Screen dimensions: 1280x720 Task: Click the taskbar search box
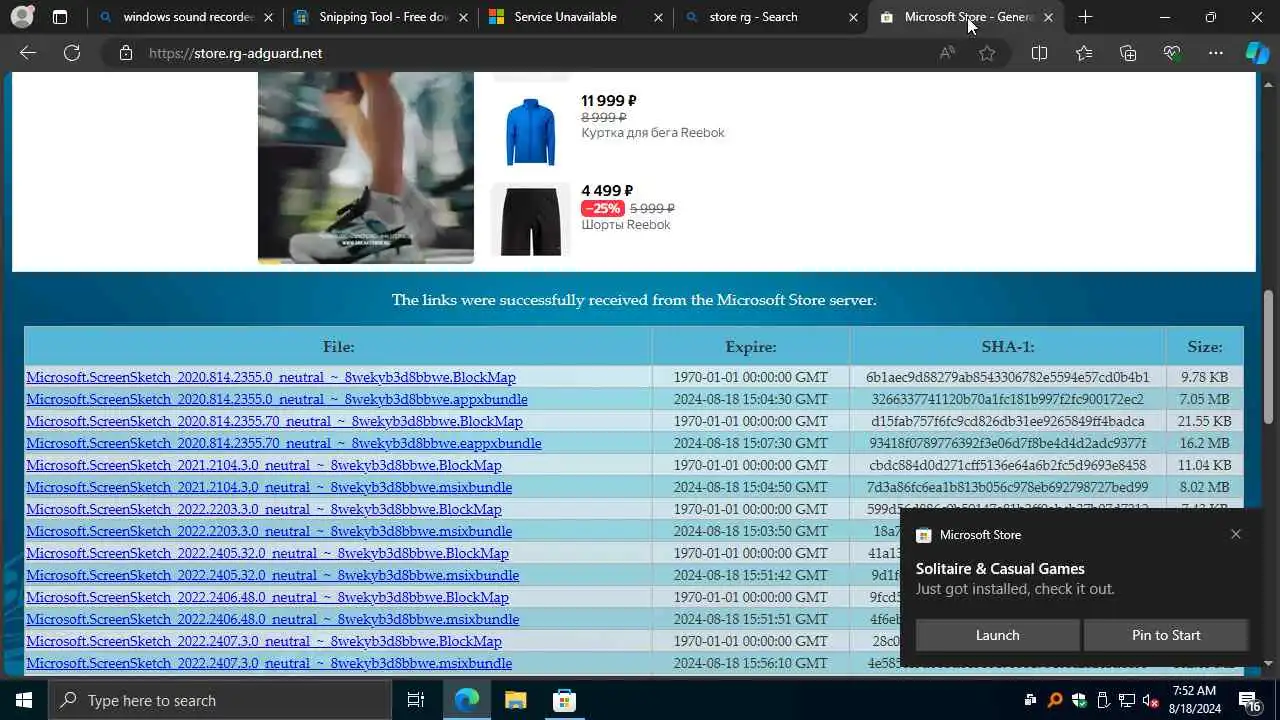pyautogui.click(x=220, y=700)
